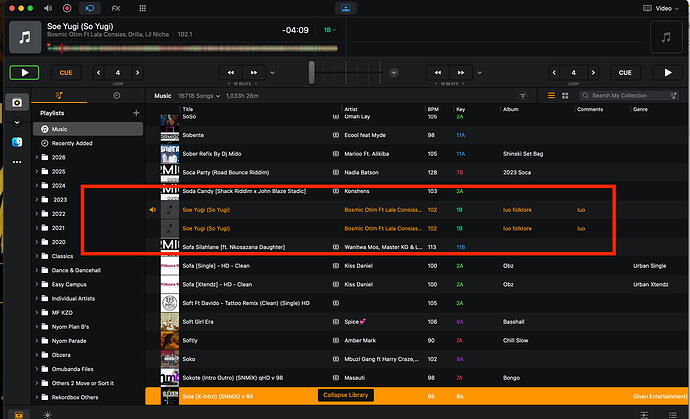The image size is (690, 419).
Task: Click the empty deck 2 music note artwork
Action: pyautogui.click(x=666, y=37)
